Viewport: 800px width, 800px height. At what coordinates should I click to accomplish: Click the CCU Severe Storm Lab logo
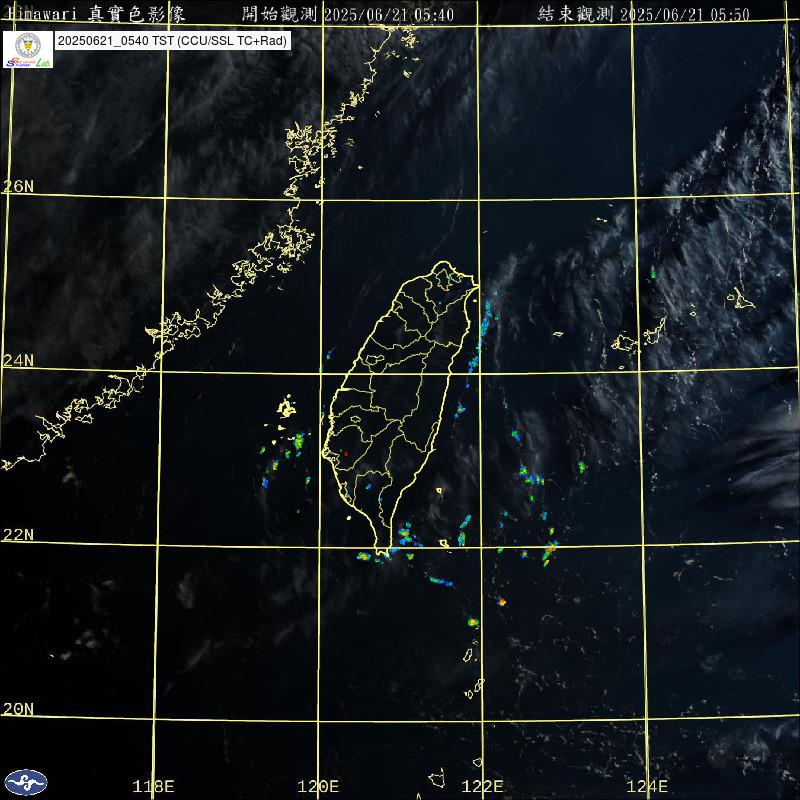click(28, 49)
